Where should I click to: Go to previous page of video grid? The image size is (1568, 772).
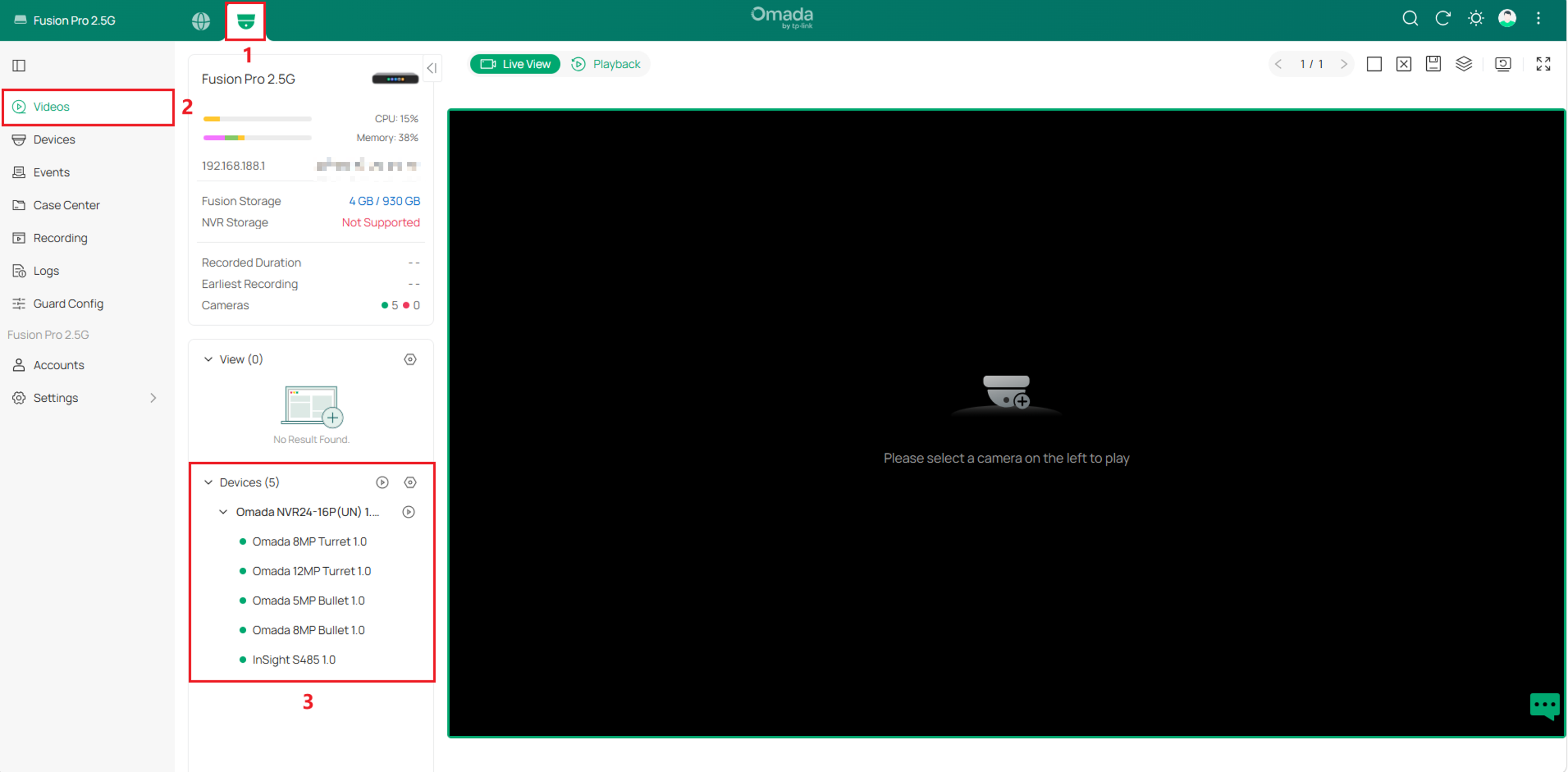tap(1278, 64)
